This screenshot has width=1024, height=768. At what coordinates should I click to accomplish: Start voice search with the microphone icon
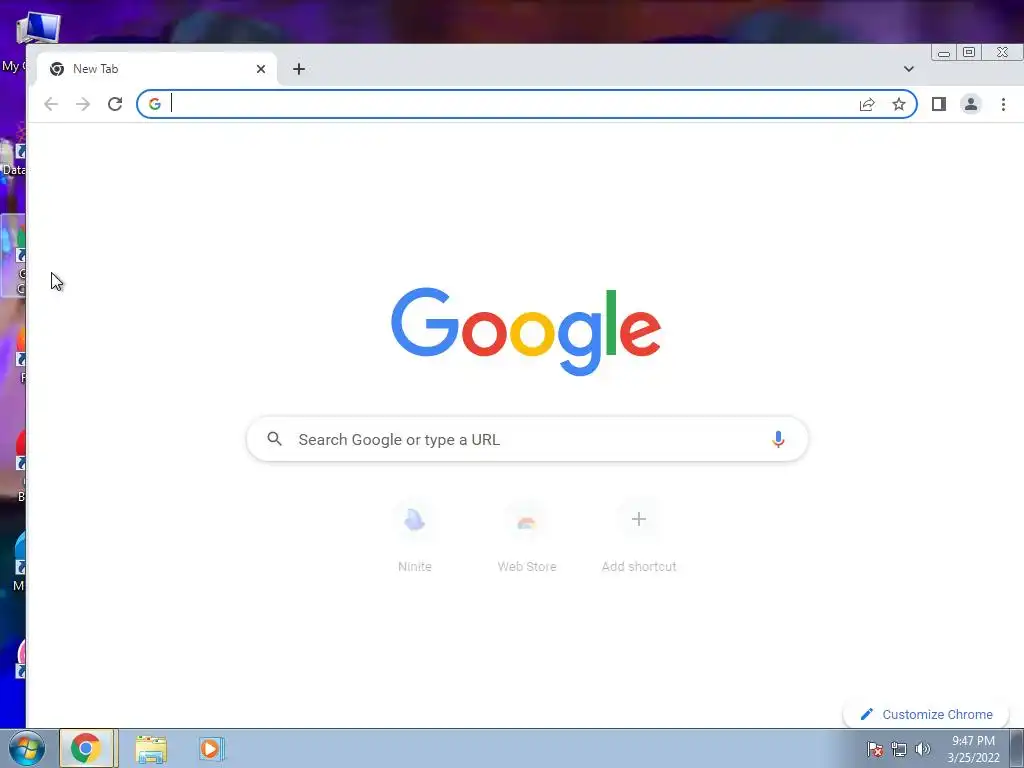point(777,440)
